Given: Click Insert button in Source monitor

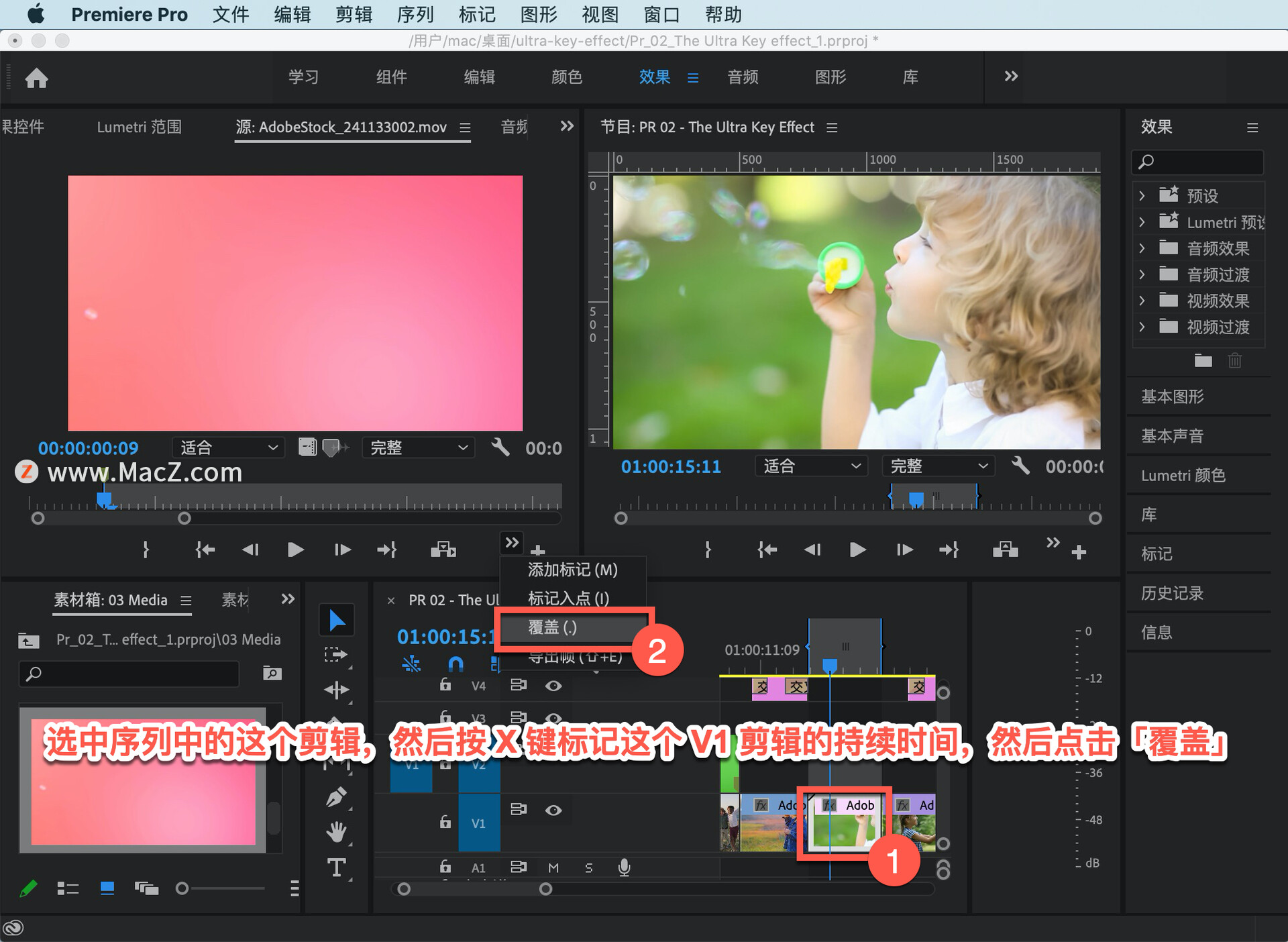Looking at the screenshot, I should click(443, 550).
